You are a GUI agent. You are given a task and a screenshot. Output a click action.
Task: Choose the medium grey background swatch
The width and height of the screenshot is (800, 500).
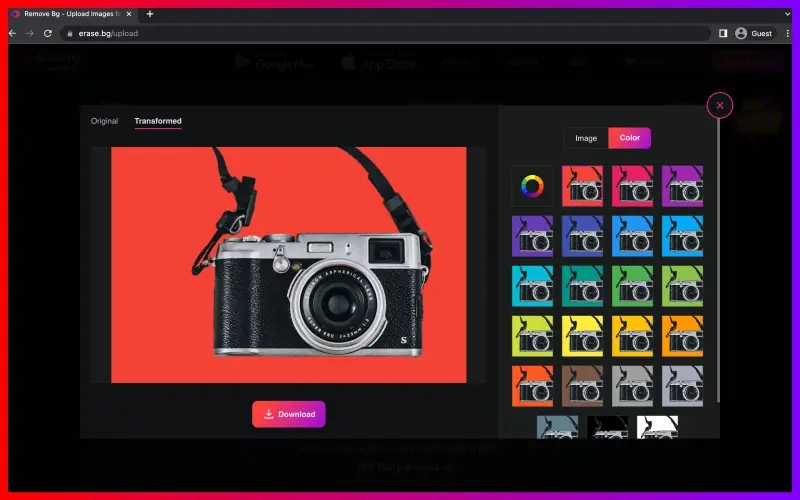pyautogui.click(x=632, y=386)
